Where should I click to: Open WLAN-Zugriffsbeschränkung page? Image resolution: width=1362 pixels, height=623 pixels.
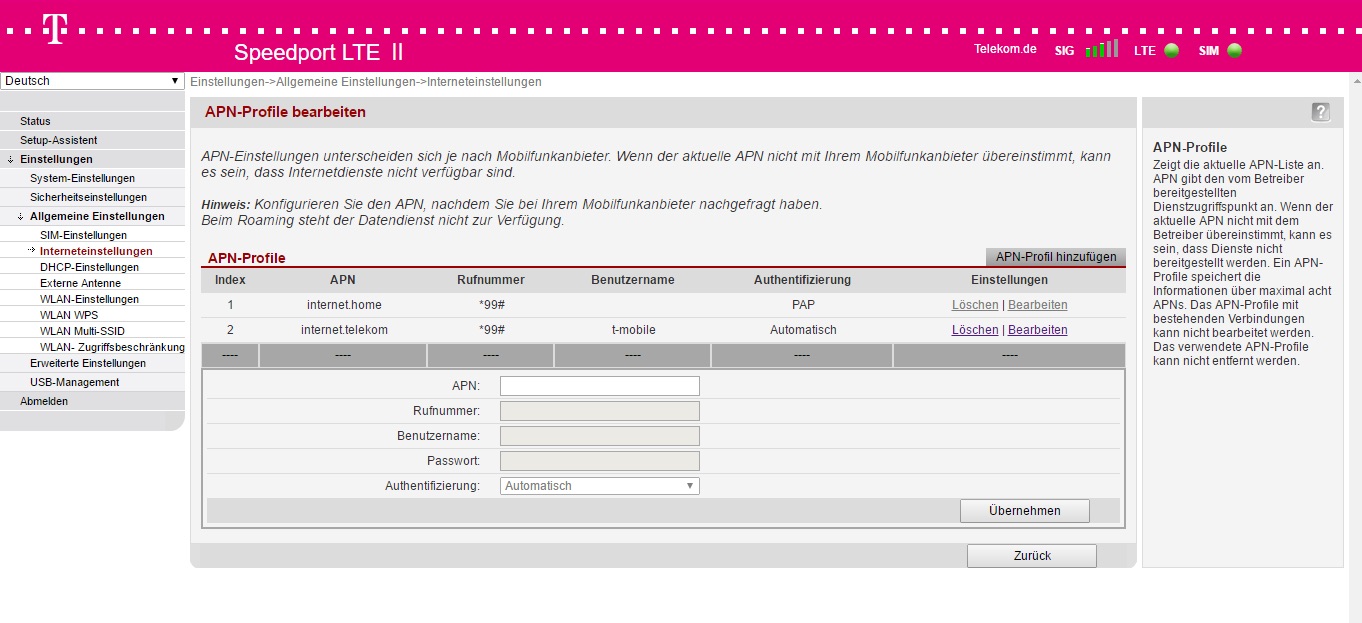[x=112, y=347]
